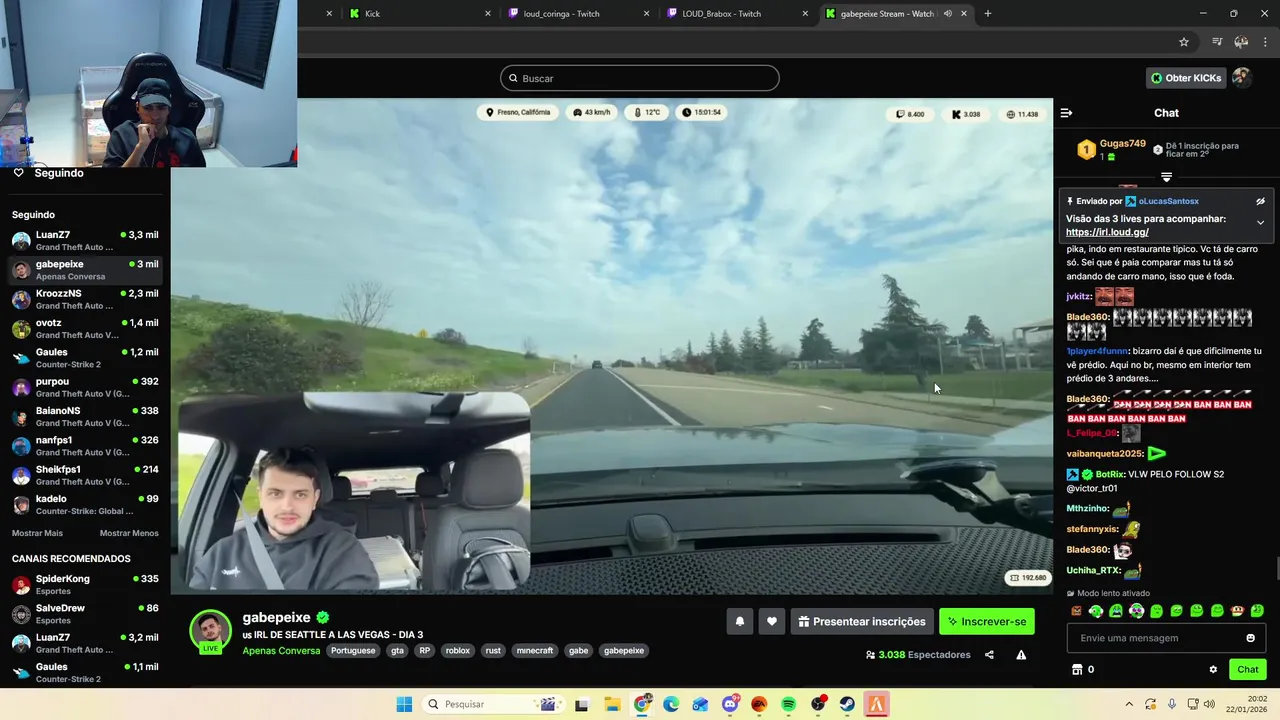1280x720 pixels.
Task: Expand the gifter leaderboard with the down-arrow handle
Action: tap(1166, 177)
